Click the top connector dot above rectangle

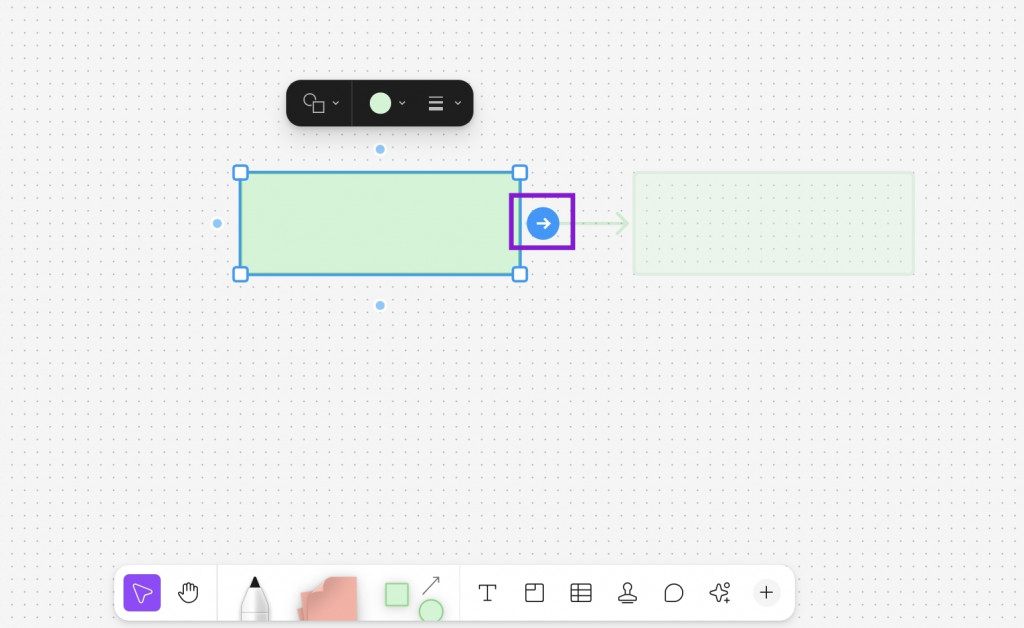pos(380,149)
